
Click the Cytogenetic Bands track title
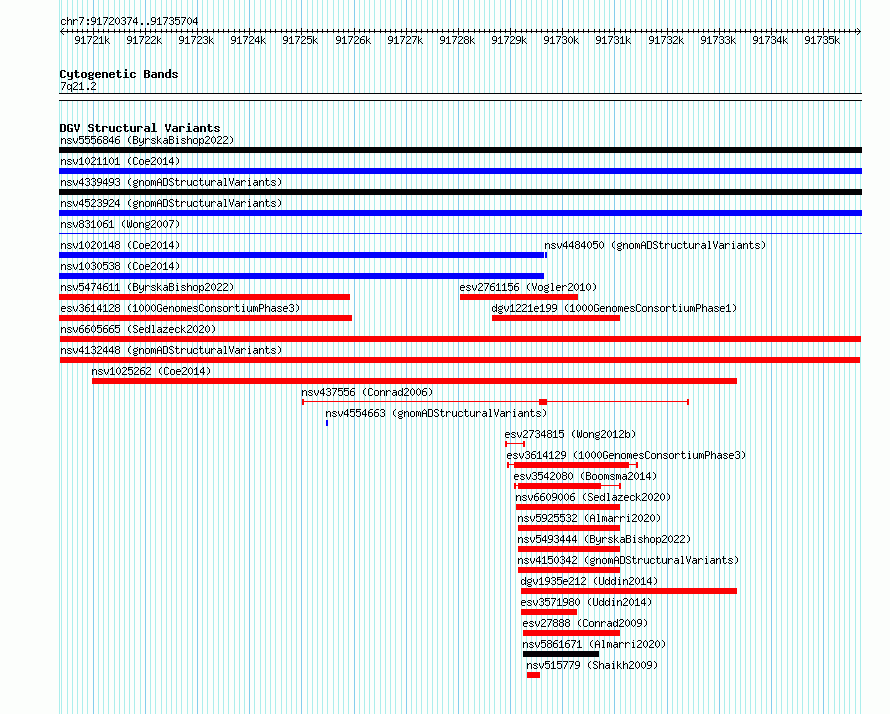coord(119,74)
